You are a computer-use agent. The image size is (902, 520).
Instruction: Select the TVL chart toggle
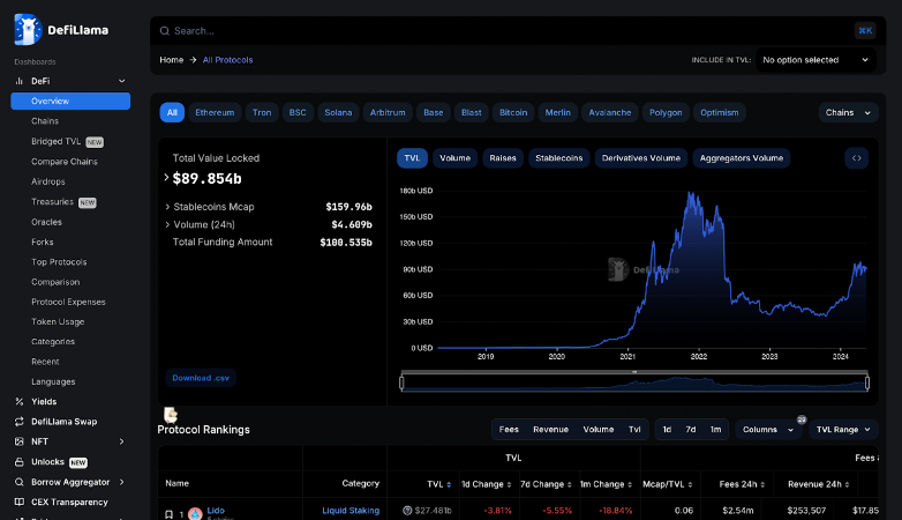(412, 158)
